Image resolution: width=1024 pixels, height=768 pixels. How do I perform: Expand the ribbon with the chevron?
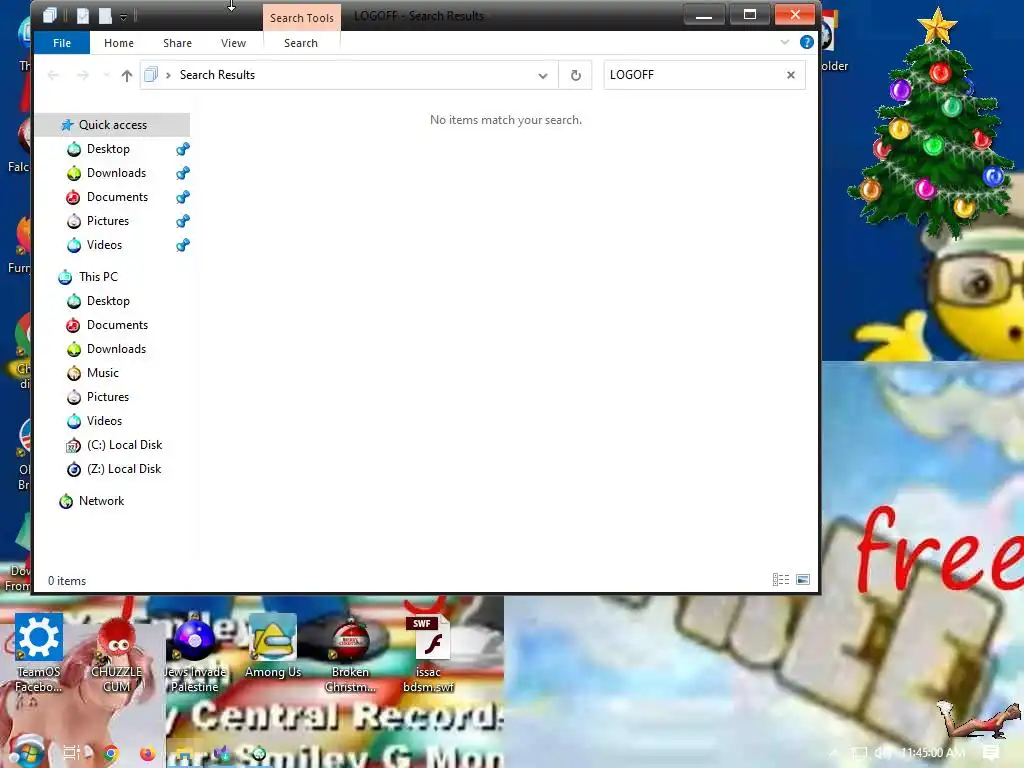[x=784, y=42]
